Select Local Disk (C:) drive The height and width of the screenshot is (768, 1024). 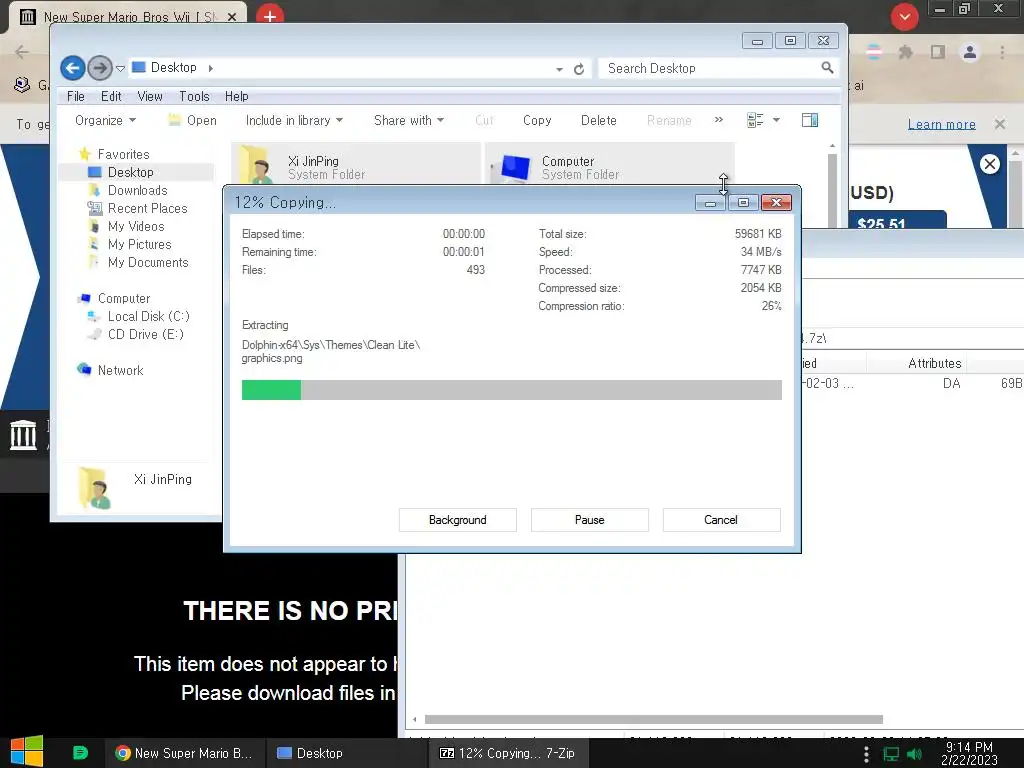(148, 316)
